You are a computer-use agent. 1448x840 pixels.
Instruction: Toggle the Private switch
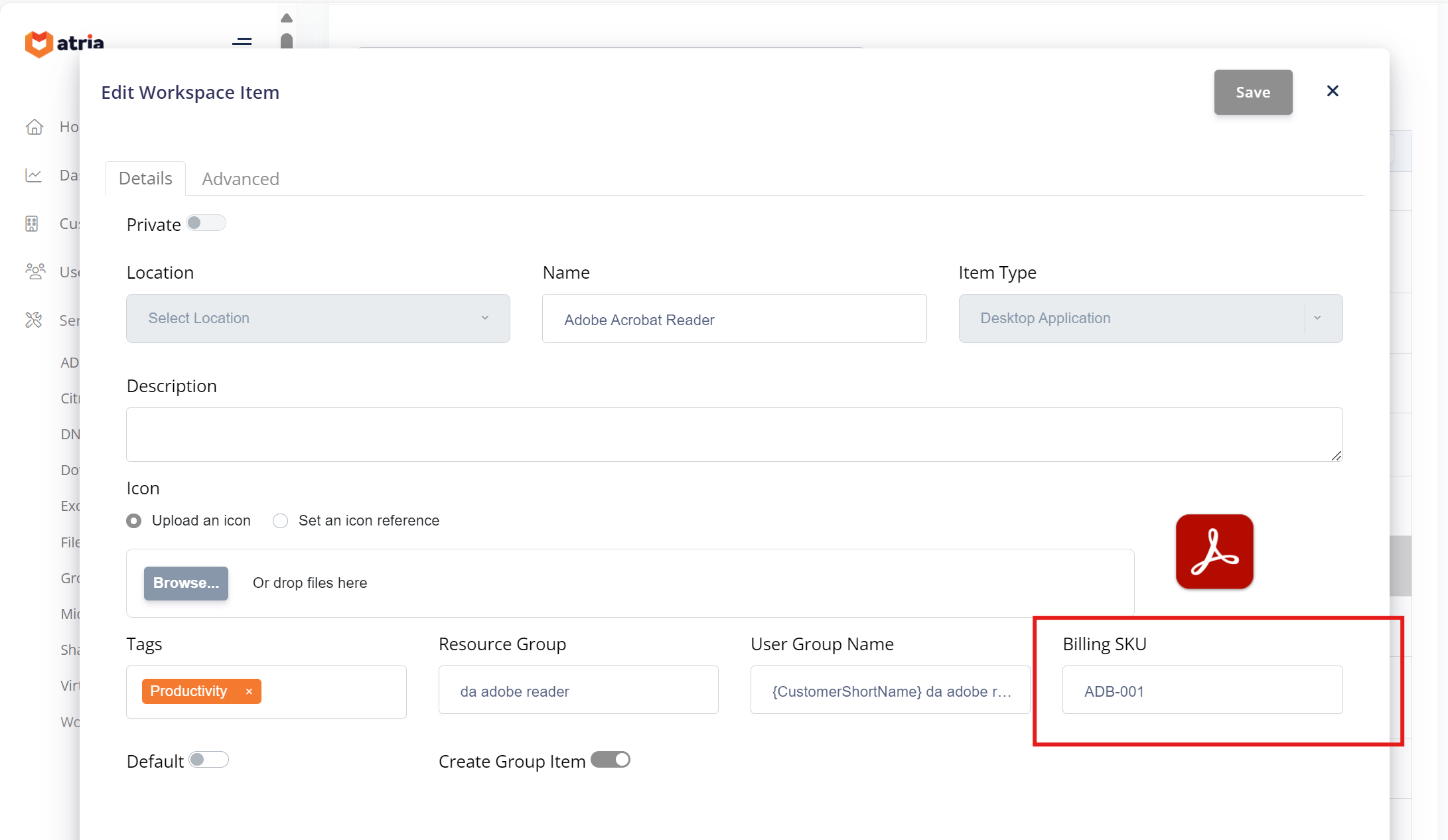coord(206,224)
